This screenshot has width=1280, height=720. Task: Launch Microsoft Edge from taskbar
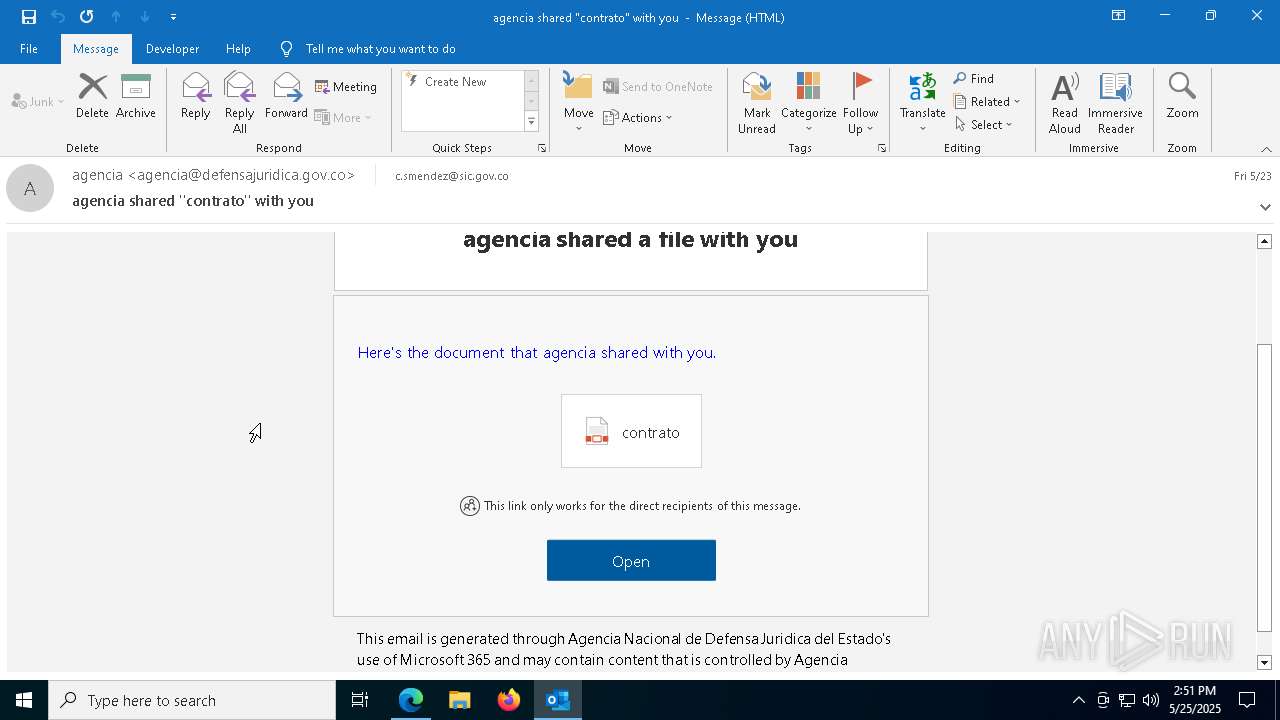coord(411,700)
